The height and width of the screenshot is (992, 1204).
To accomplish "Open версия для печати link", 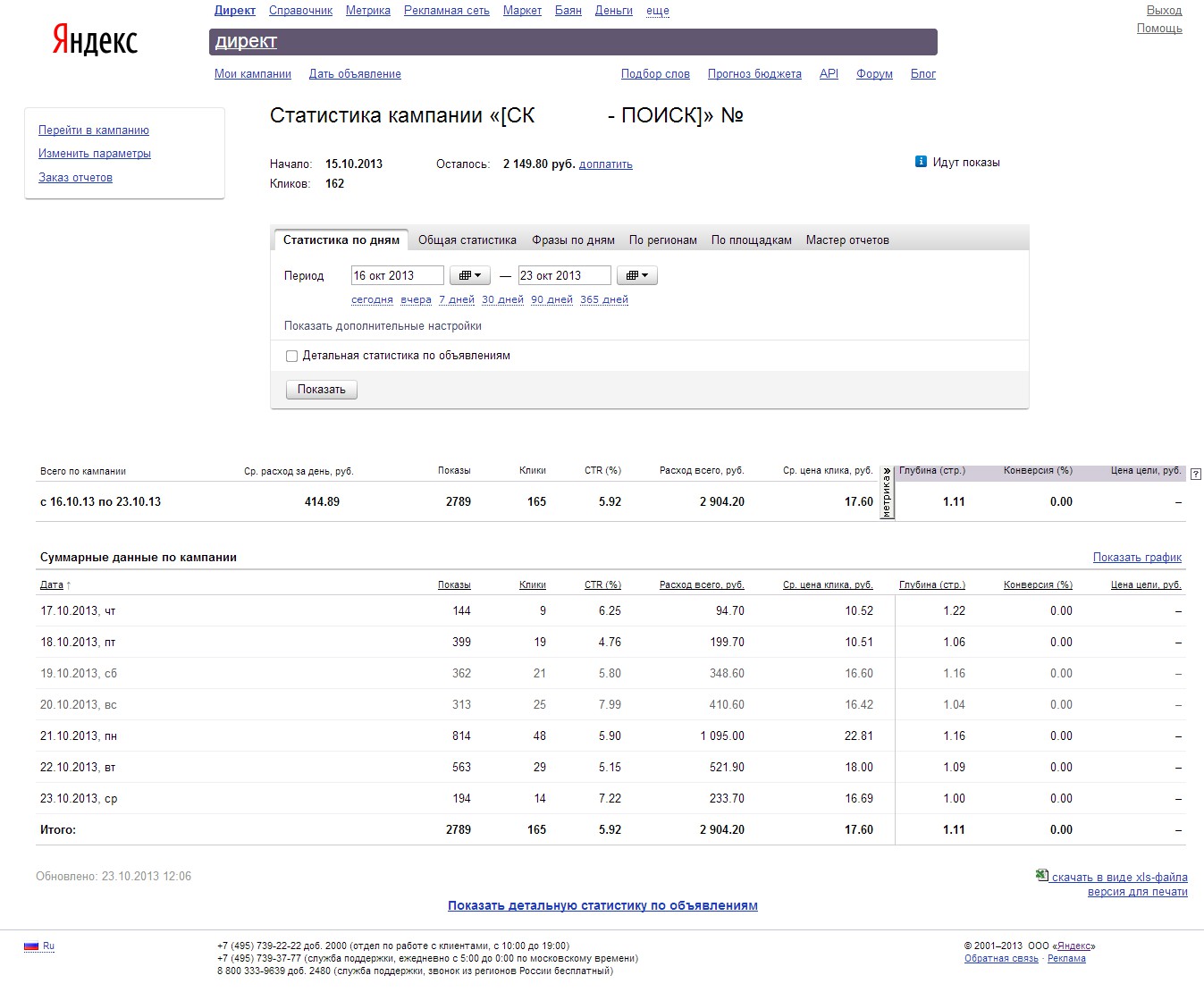I will (1138, 892).
